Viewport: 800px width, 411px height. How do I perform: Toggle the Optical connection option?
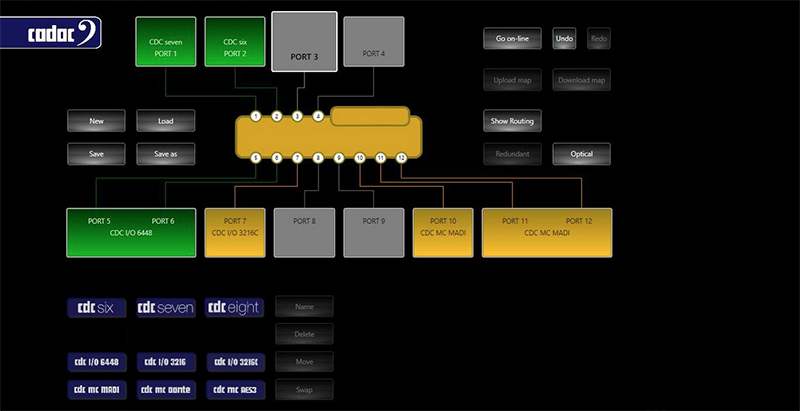click(x=582, y=154)
